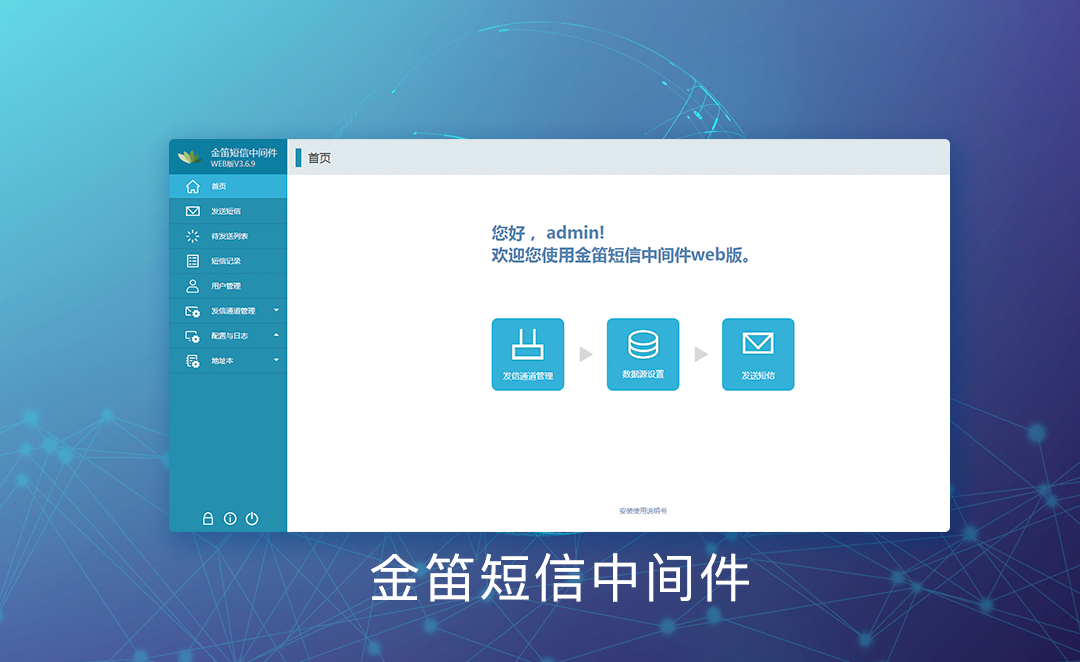Image resolution: width=1080 pixels, height=662 pixels.
Task: Click the 金笛 lotus logo icon
Action: point(189,157)
